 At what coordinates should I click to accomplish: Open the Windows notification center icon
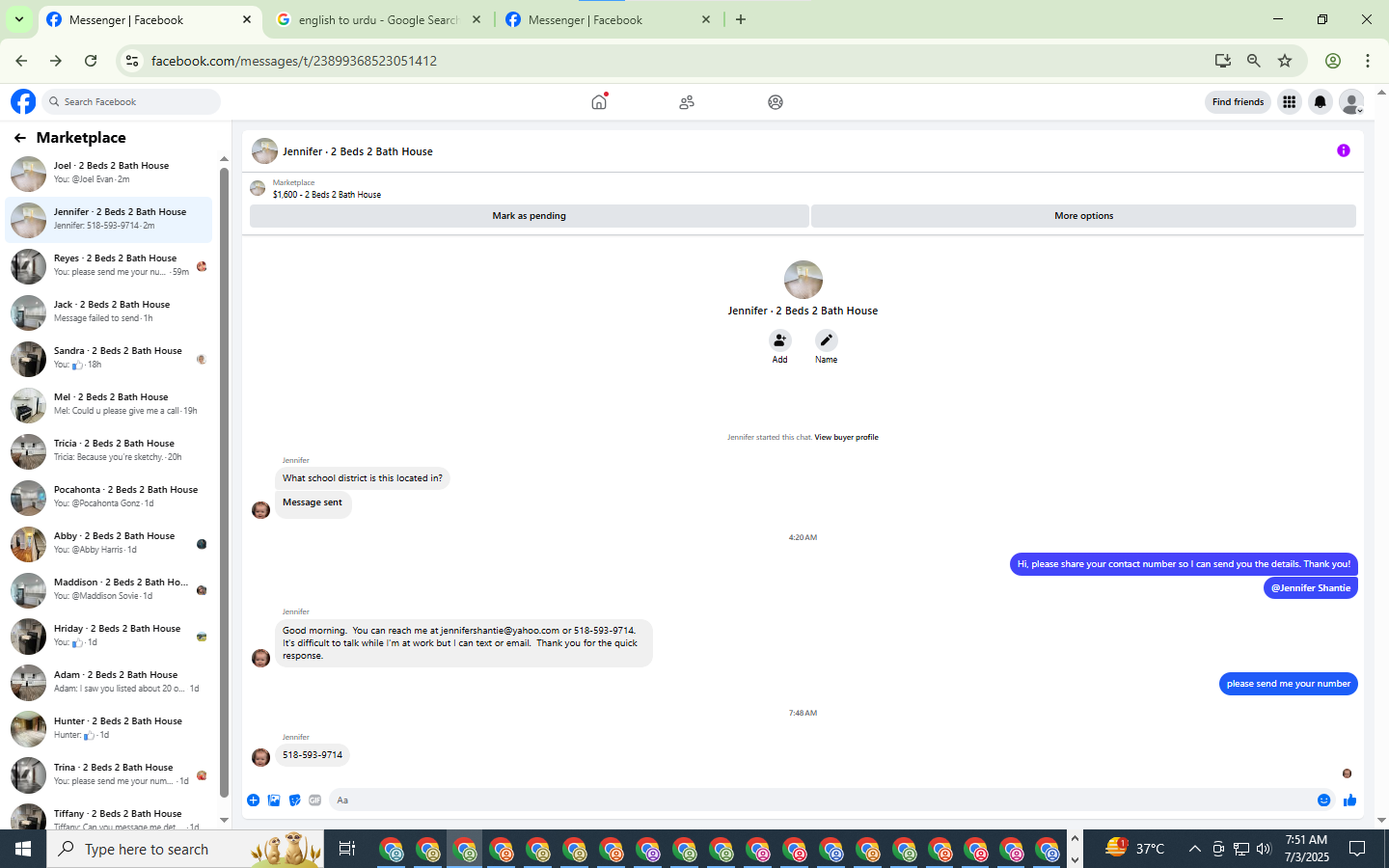(x=1357, y=849)
